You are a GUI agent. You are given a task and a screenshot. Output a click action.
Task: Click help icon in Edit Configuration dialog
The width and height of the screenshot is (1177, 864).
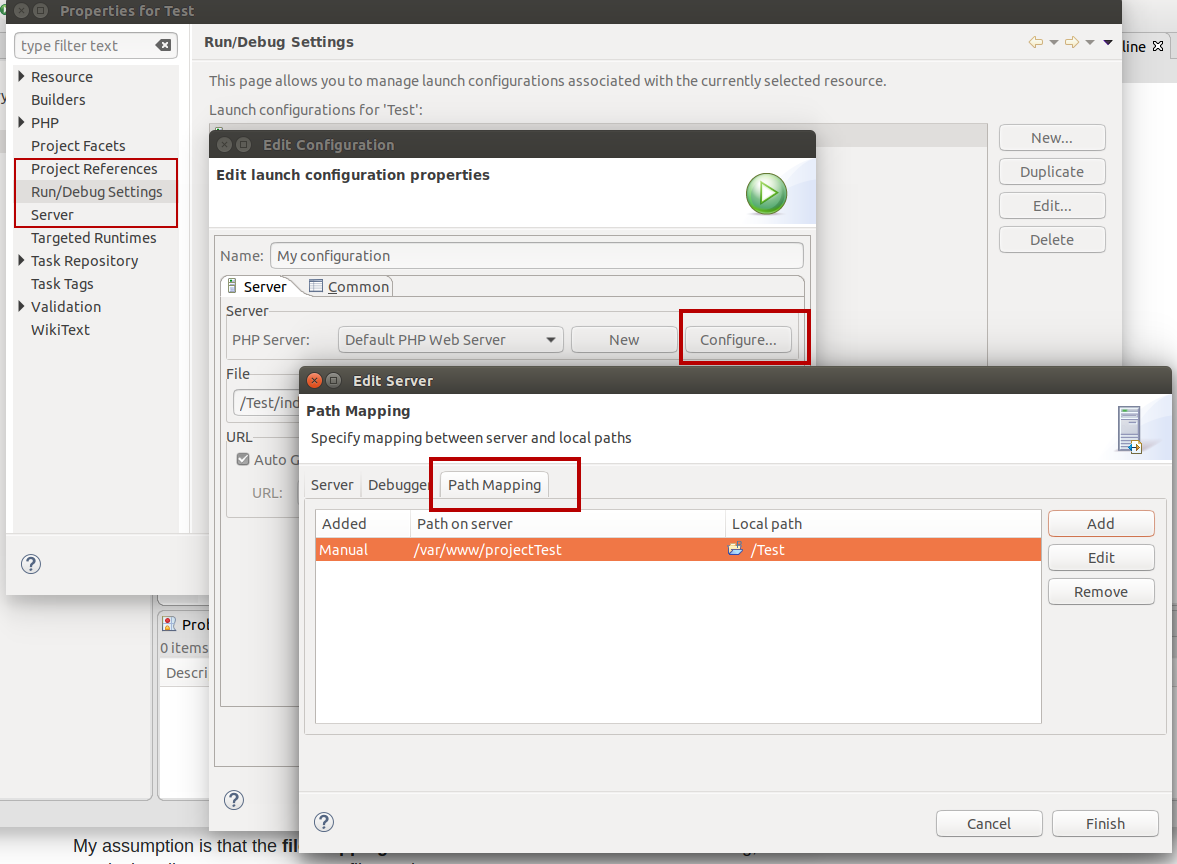[234, 800]
